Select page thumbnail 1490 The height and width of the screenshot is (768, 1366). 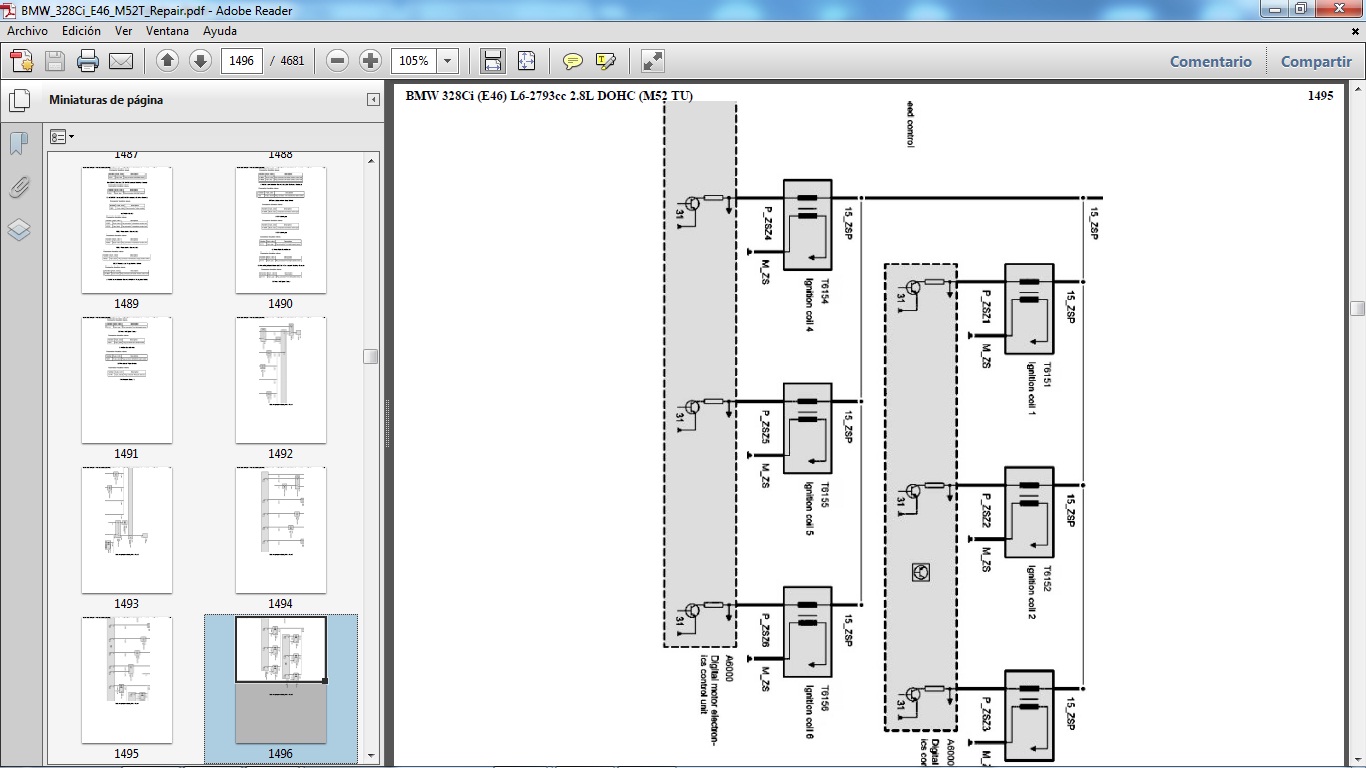pyautogui.click(x=281, y=230)
